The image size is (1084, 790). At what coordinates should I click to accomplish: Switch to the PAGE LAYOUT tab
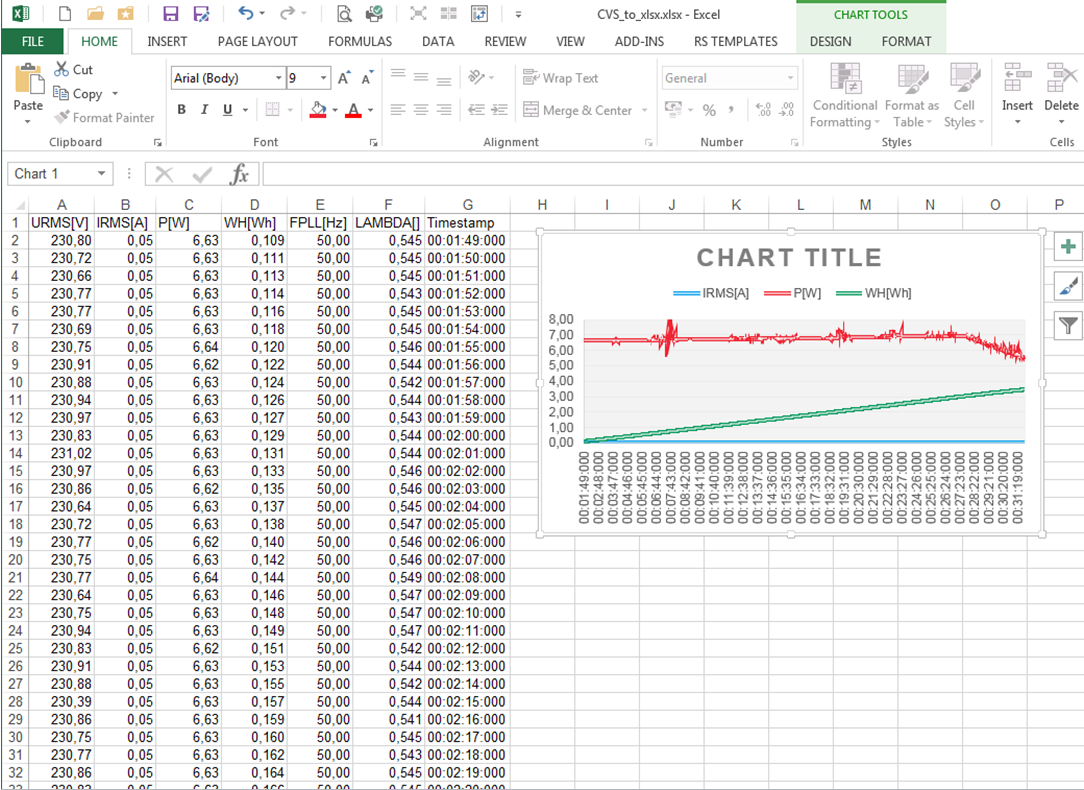(x=257, y=41)
